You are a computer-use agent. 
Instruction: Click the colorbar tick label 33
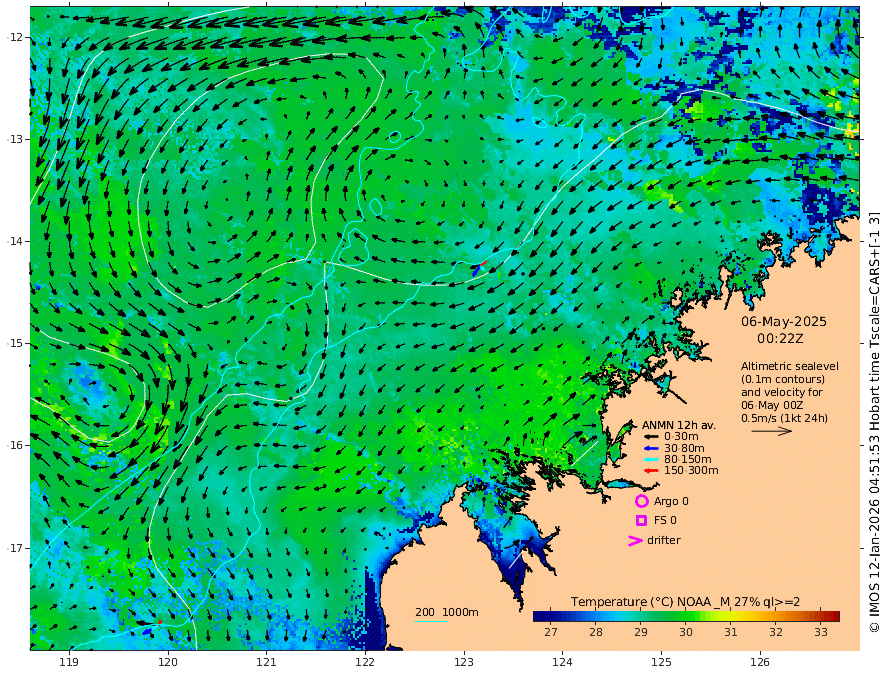(x=821, y=632)
